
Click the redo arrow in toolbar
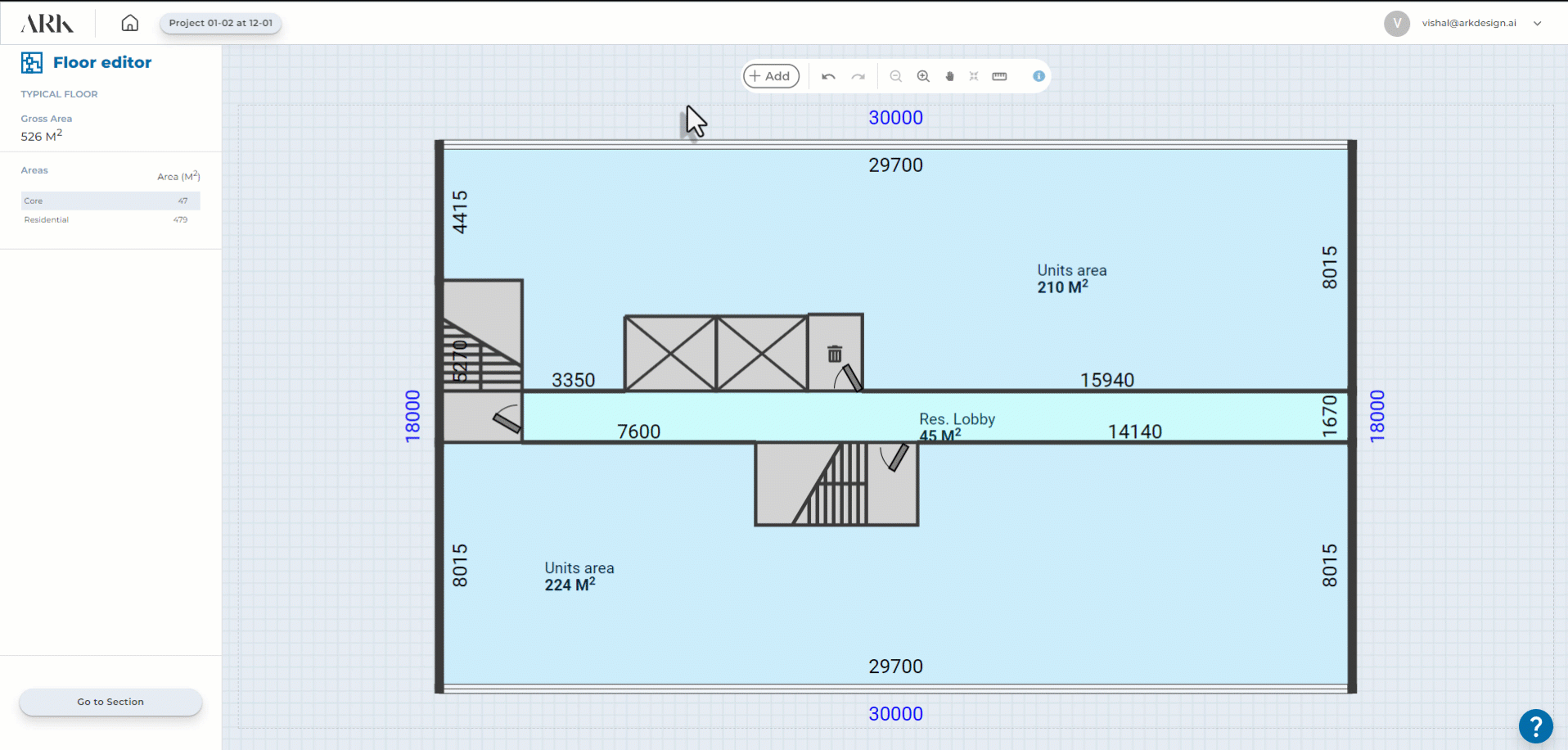tap(858, 76)
